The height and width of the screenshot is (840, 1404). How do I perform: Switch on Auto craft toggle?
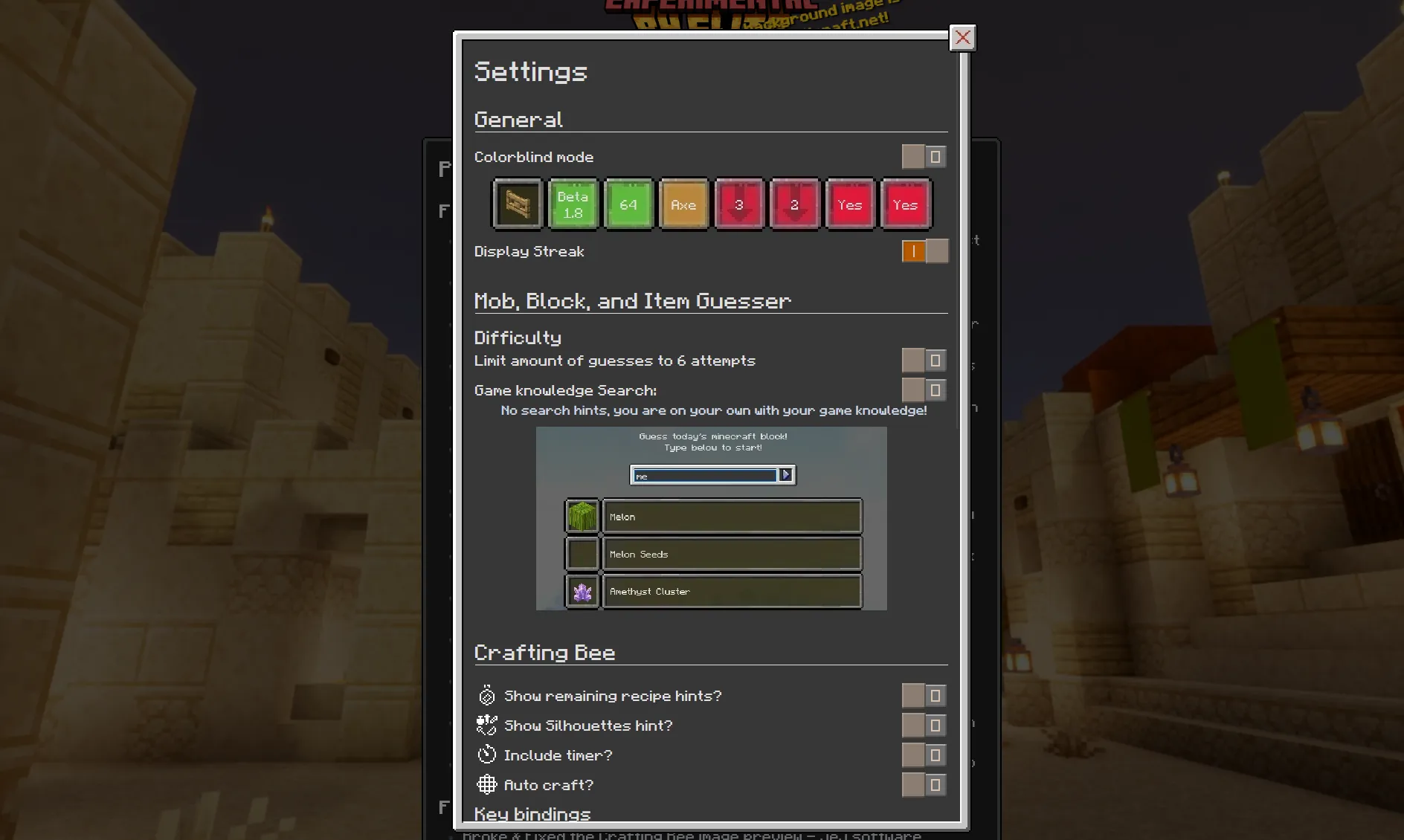click(x=924, y=785)
